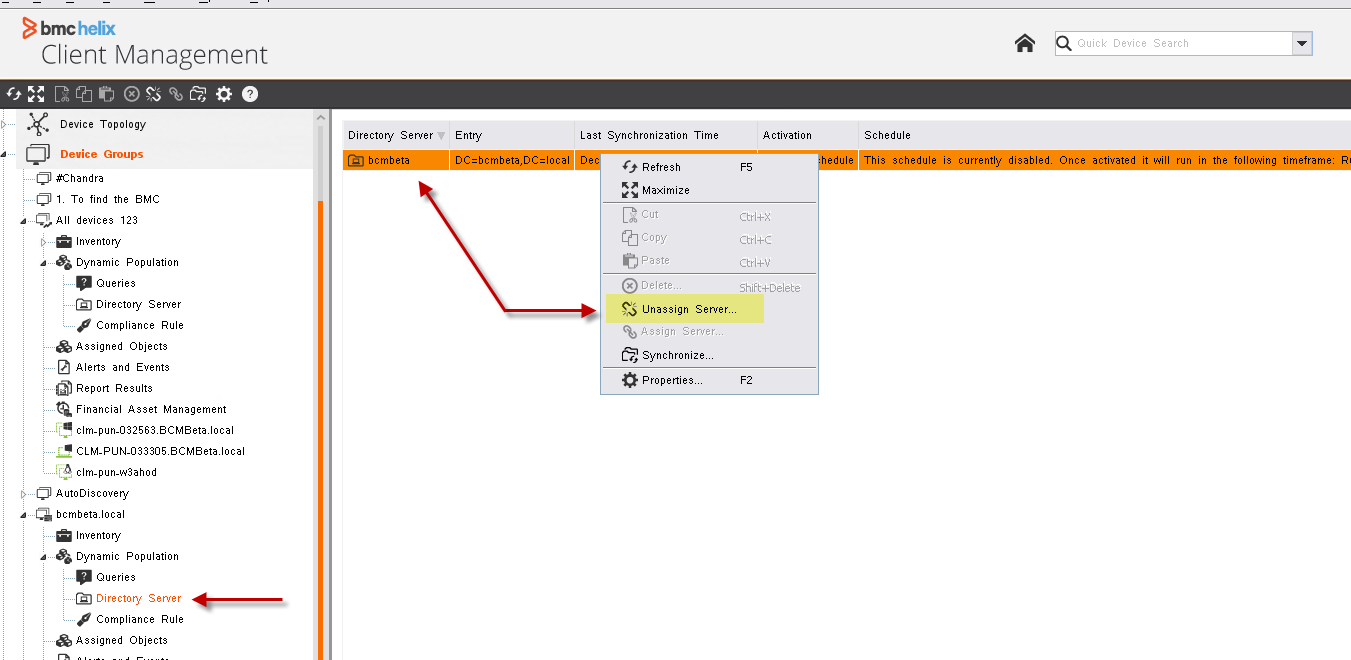Click the schedule description cell text
Image resolution: width=1351 pixels, height=660 pixels.
pyautogui.click(x=1107, y=160)
